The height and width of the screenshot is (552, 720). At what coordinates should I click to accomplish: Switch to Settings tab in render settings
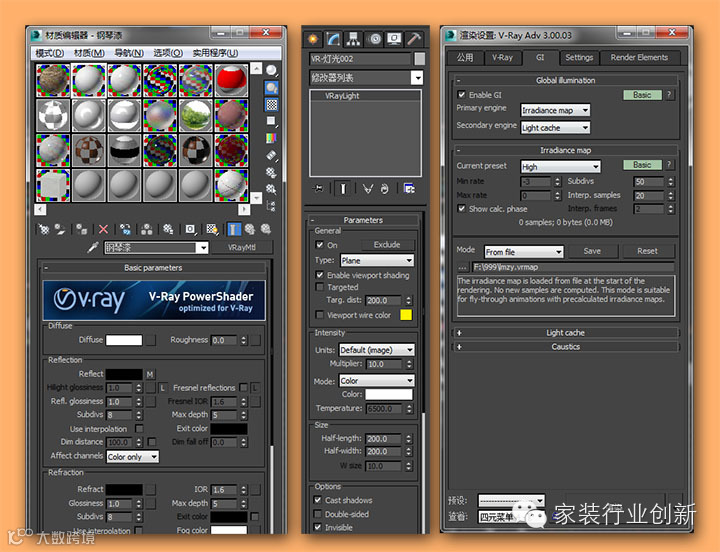pos(579,58)
